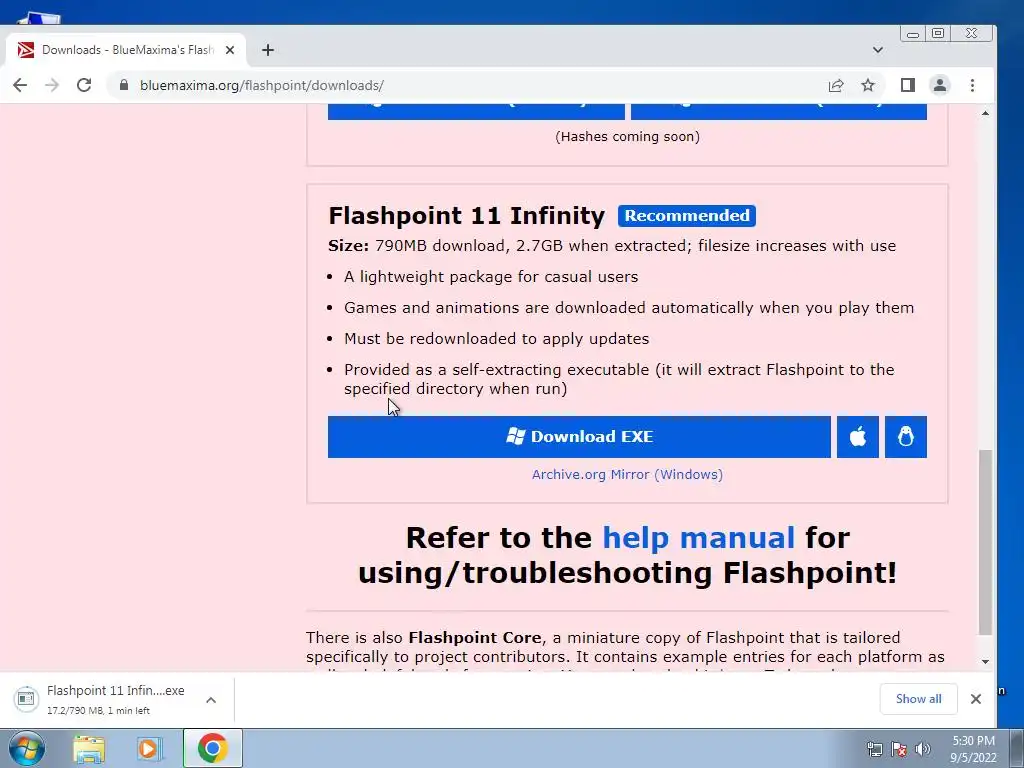Click the 'Size: 790MB download' line
This screenshot has width=1024, height=768.
click(612, 246)
